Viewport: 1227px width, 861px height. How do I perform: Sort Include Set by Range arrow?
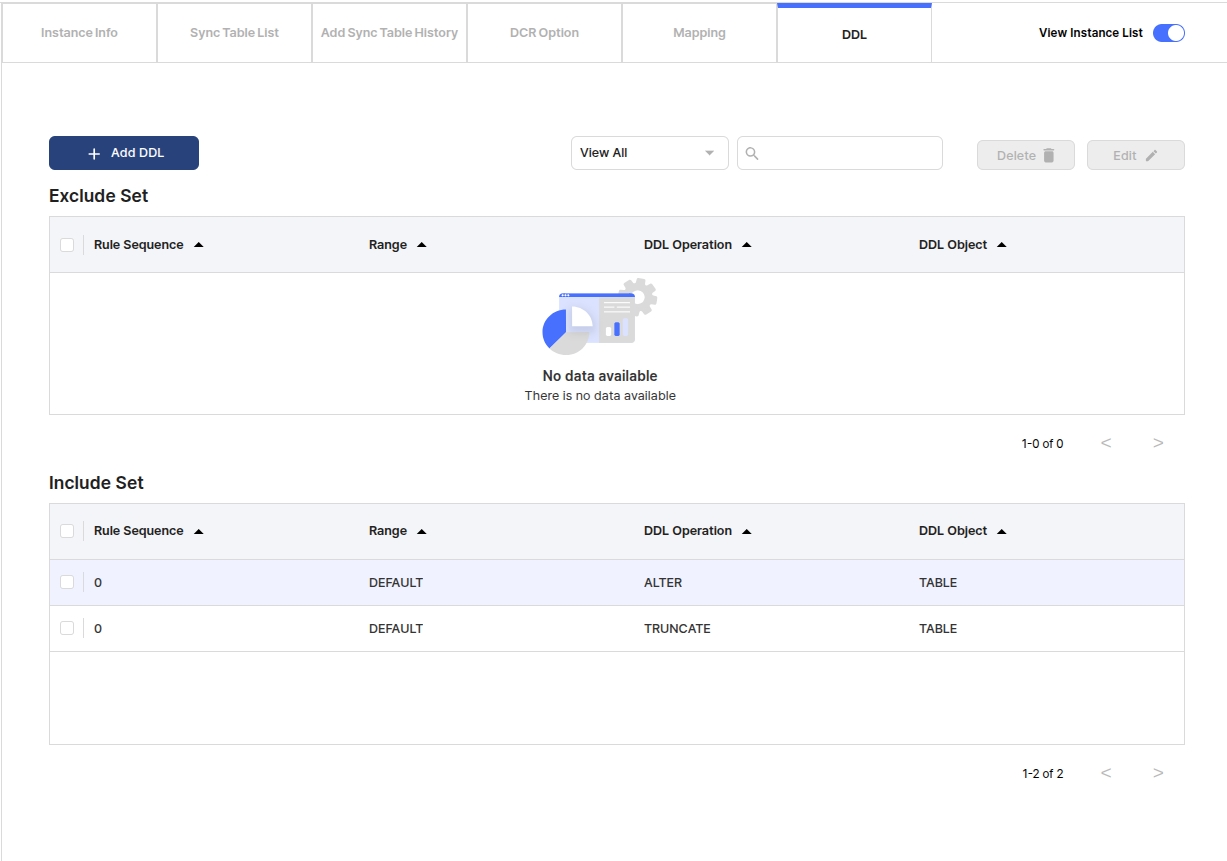422,531
